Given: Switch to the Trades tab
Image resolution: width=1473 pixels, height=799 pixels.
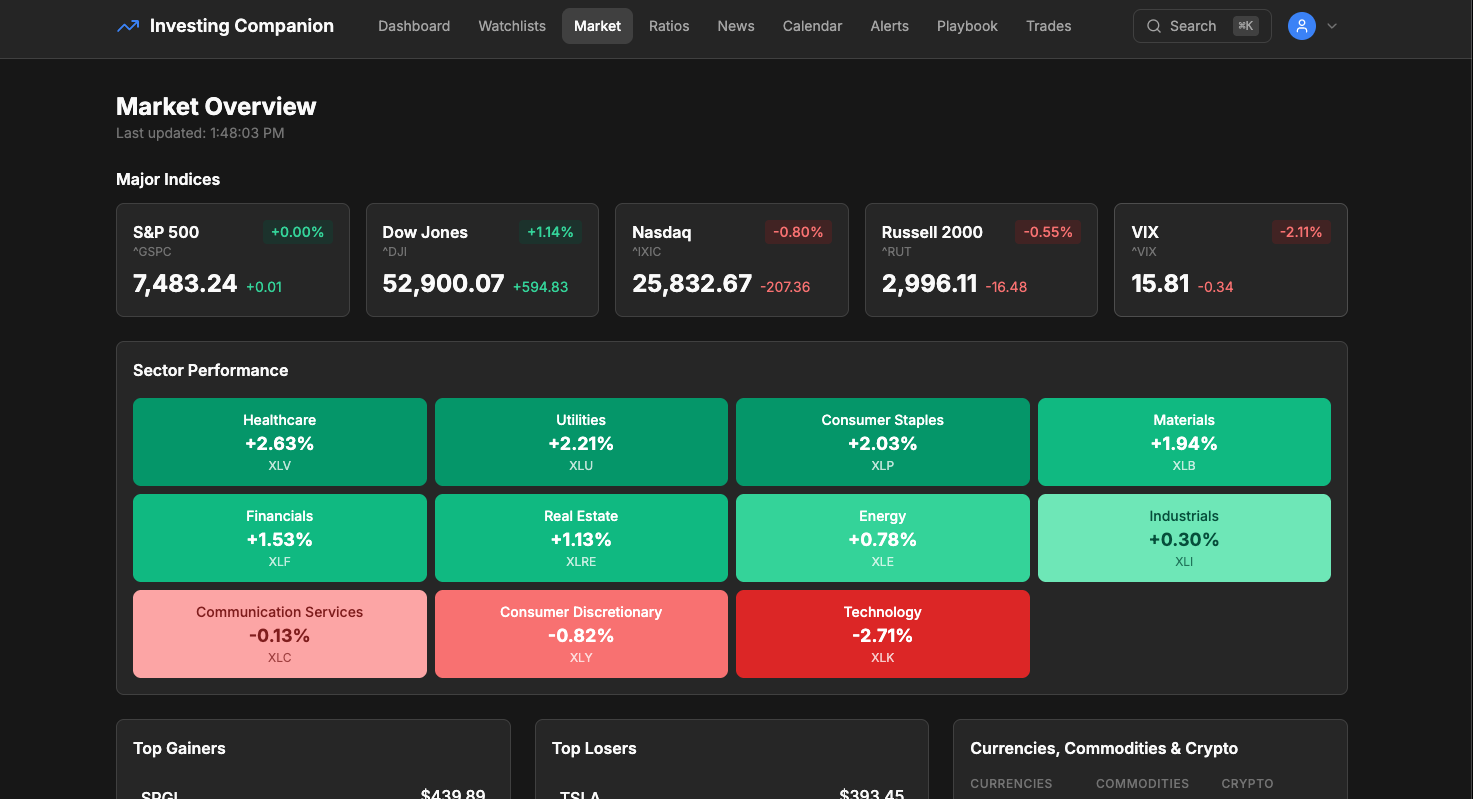Looking at the screenshot, I should pos(1048,26).
